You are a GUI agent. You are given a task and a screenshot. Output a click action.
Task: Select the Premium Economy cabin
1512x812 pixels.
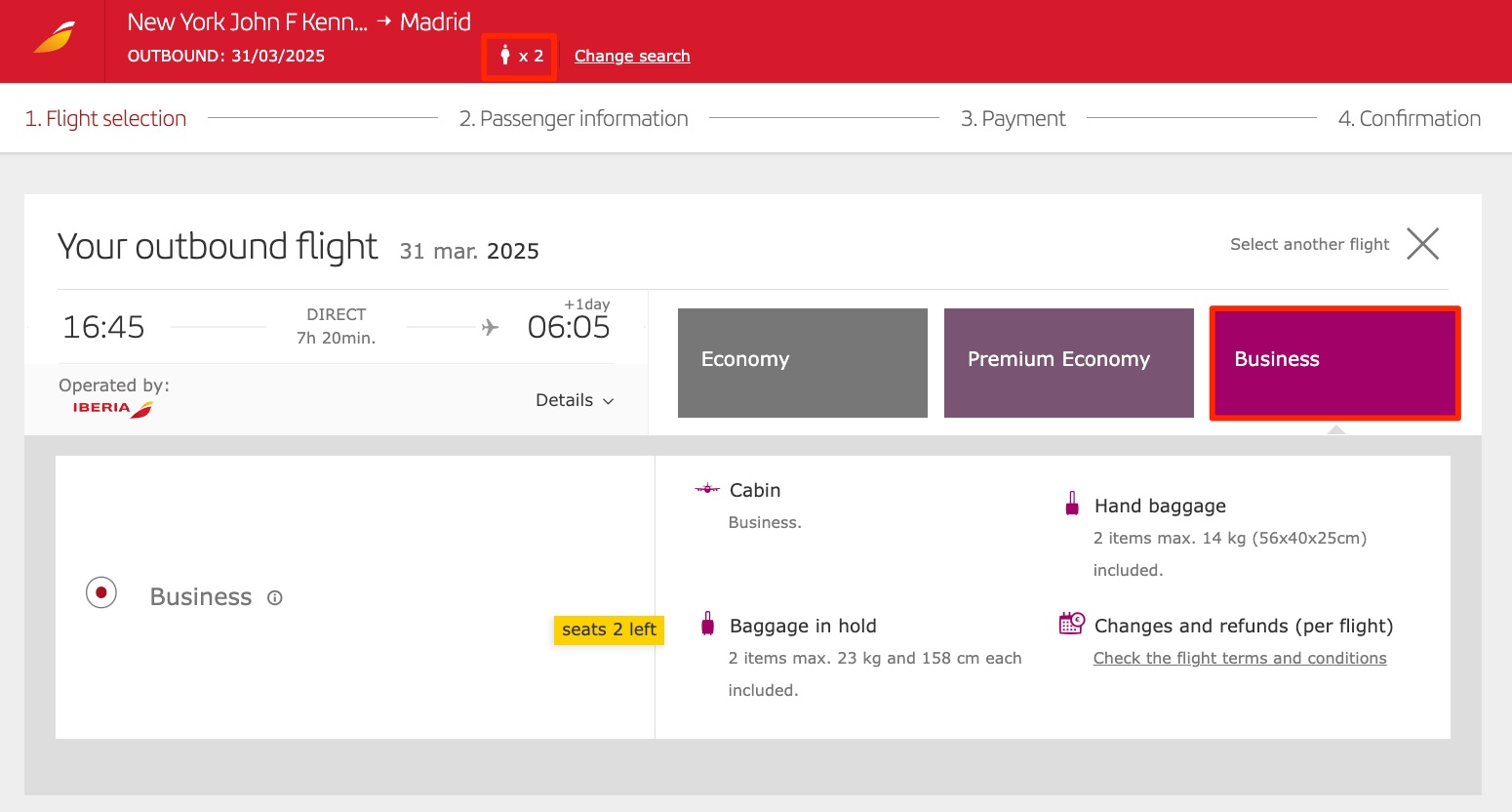pyautogui.click(x=1067, y=361)
